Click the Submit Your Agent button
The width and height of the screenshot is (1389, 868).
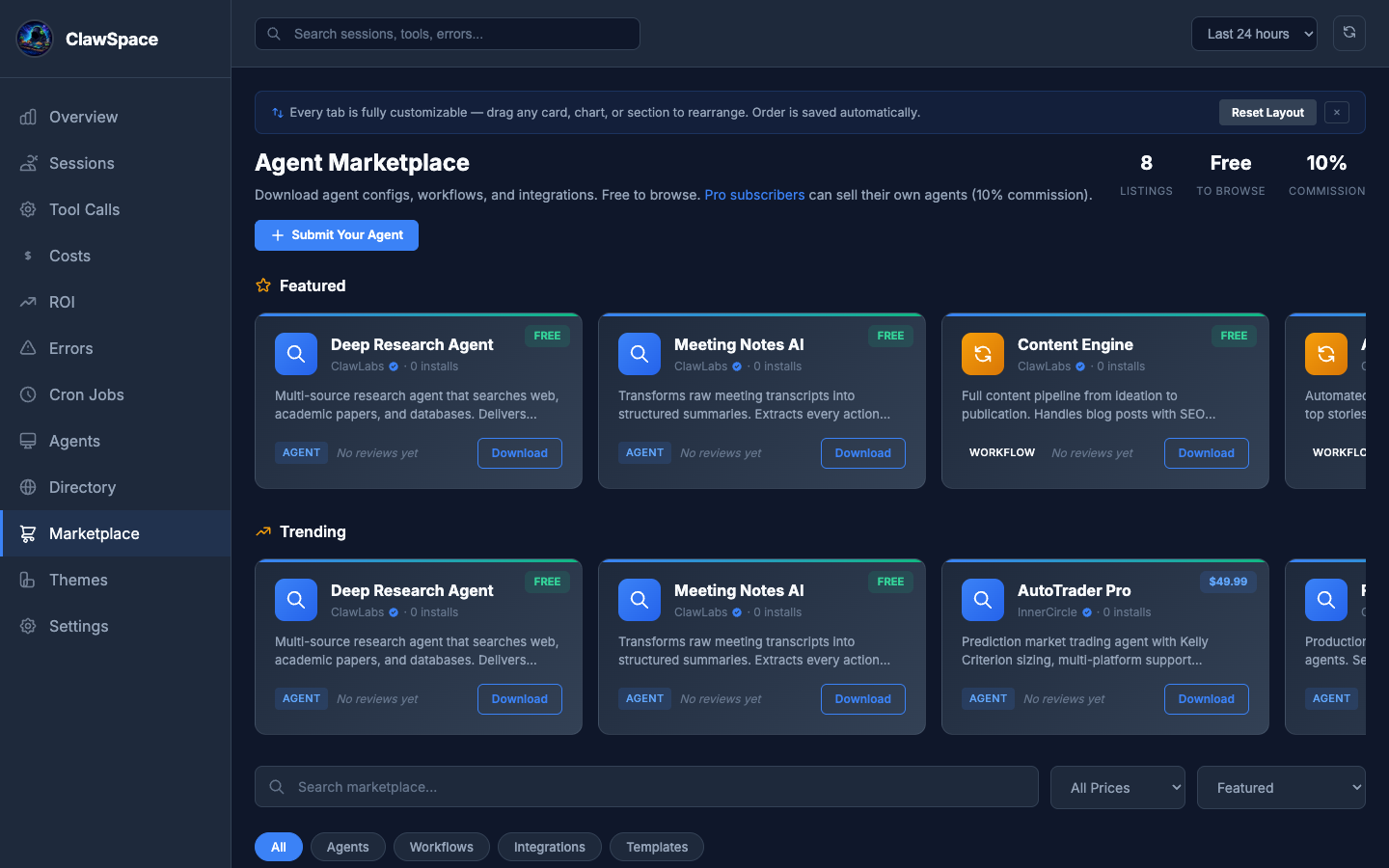click(336, 234)
